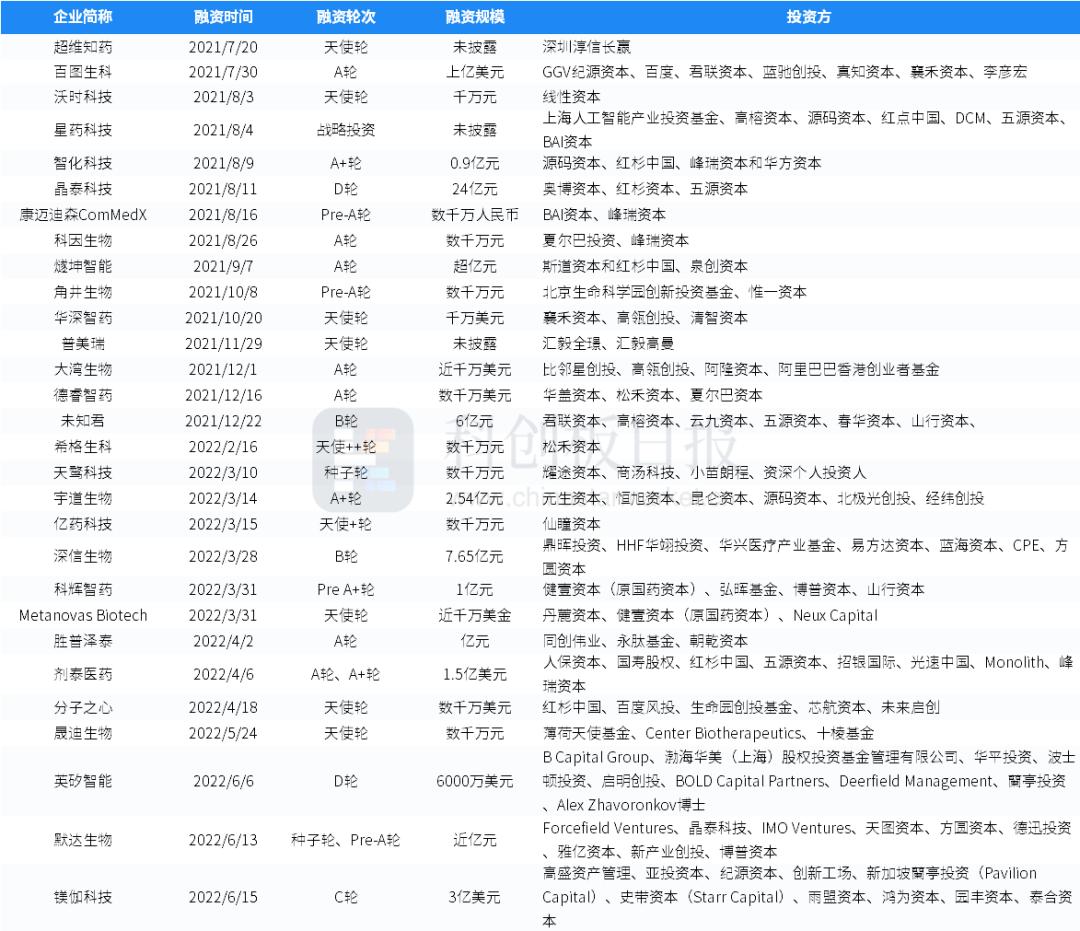
Task: Click the date 2021/8/11
Action: (x=223, y=189)
